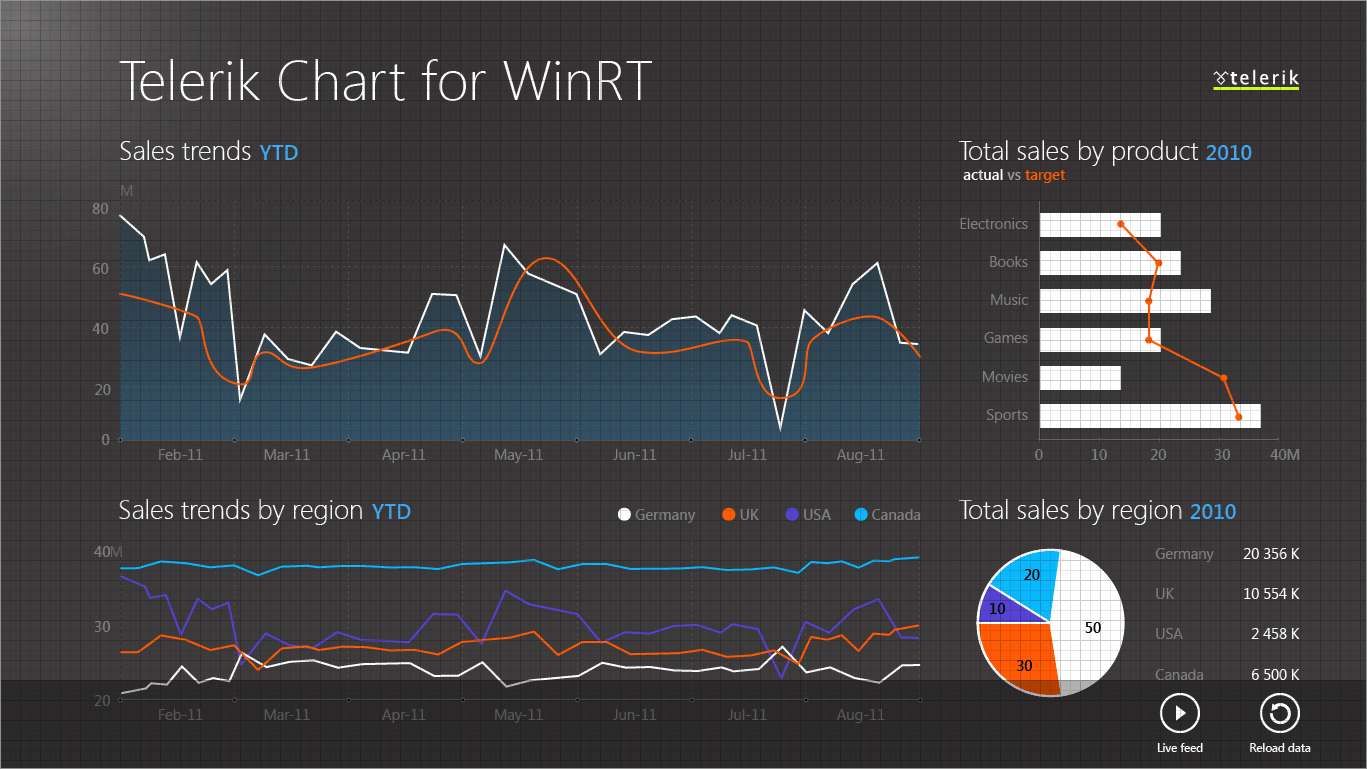Image resolution: width=1367 pixels, height=769 pixels.
Task: Click the Live feed text label
Action: [1180, 748]
